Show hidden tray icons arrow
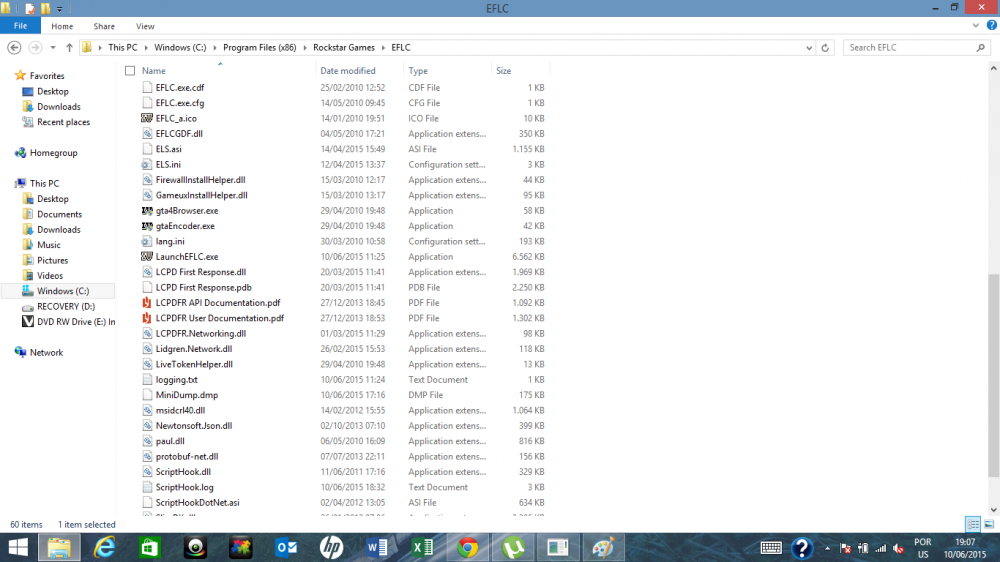This screenshot has width=1000, height=562. [827, 549]
